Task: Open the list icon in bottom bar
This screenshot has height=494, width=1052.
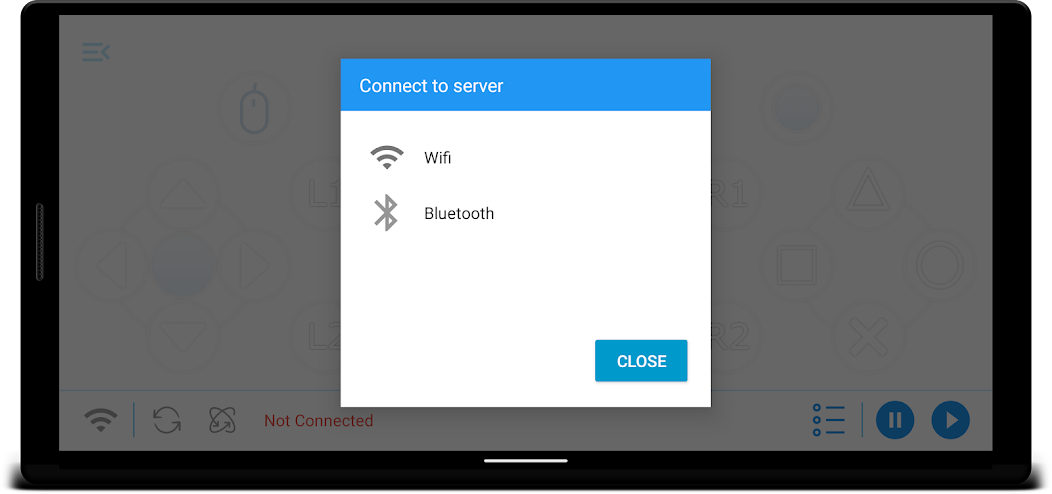Action: (x=828, y=420)
